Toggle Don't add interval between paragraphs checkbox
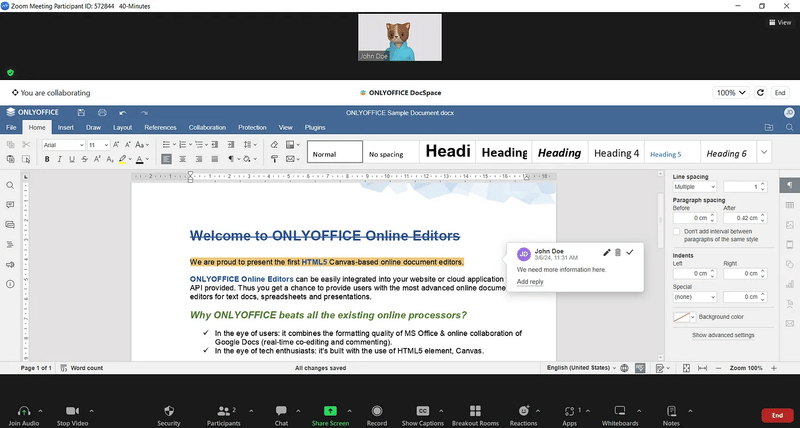The width and height of the screenshot is (800, 428). 677,232
